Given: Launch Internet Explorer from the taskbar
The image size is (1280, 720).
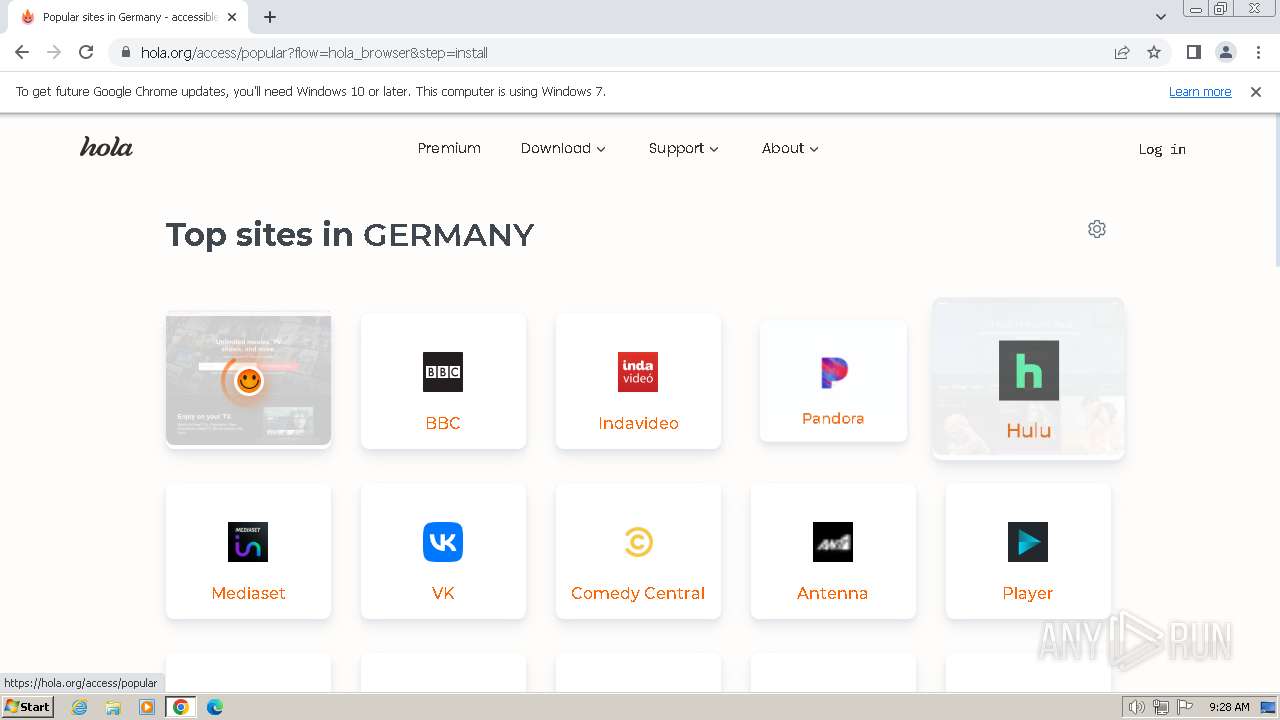Looking at the screenshot, I should (x=80, y=707).
